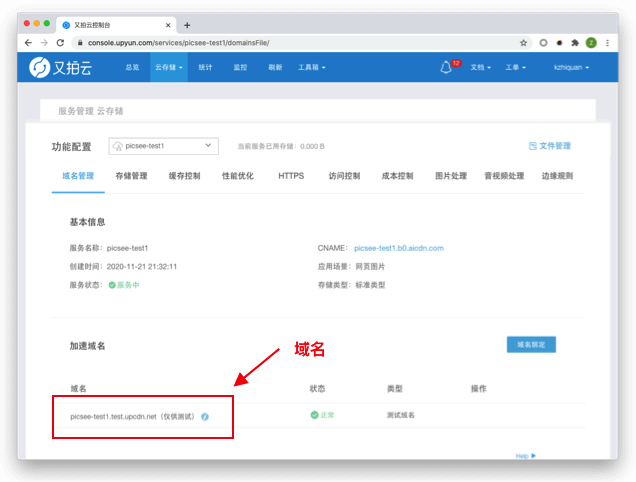636x482 pixels.
Task: Click the 服务管理 云存储 breadcrumb text
Action: point(90,111)
